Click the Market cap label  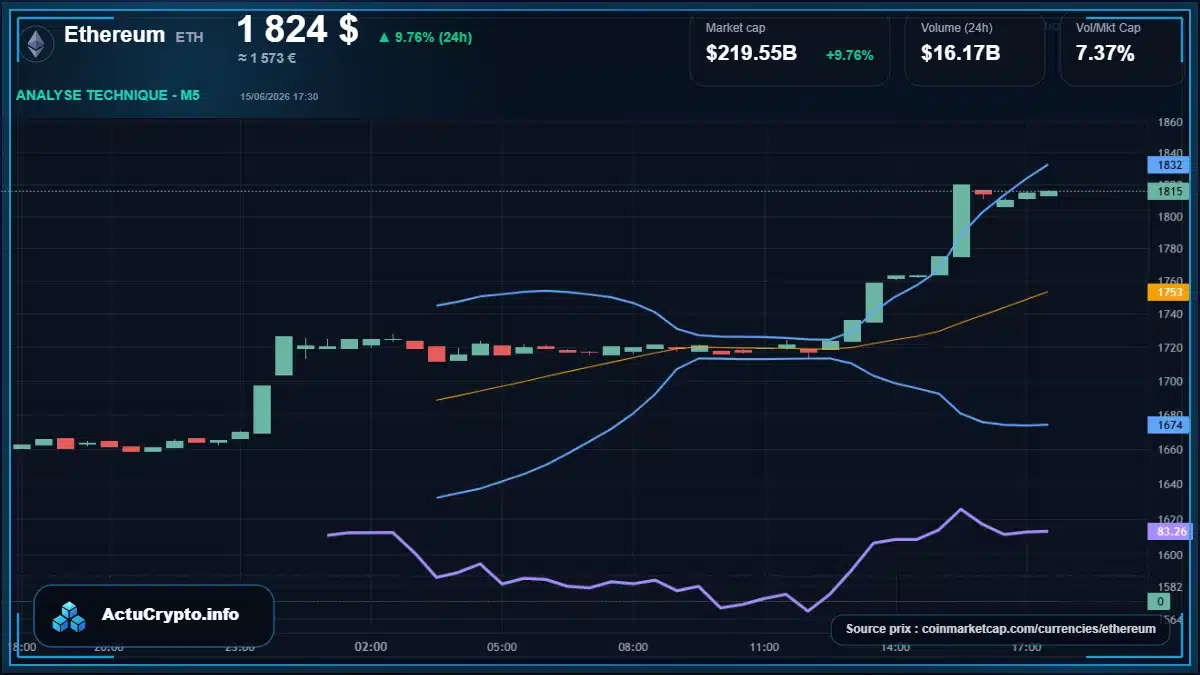735,28
